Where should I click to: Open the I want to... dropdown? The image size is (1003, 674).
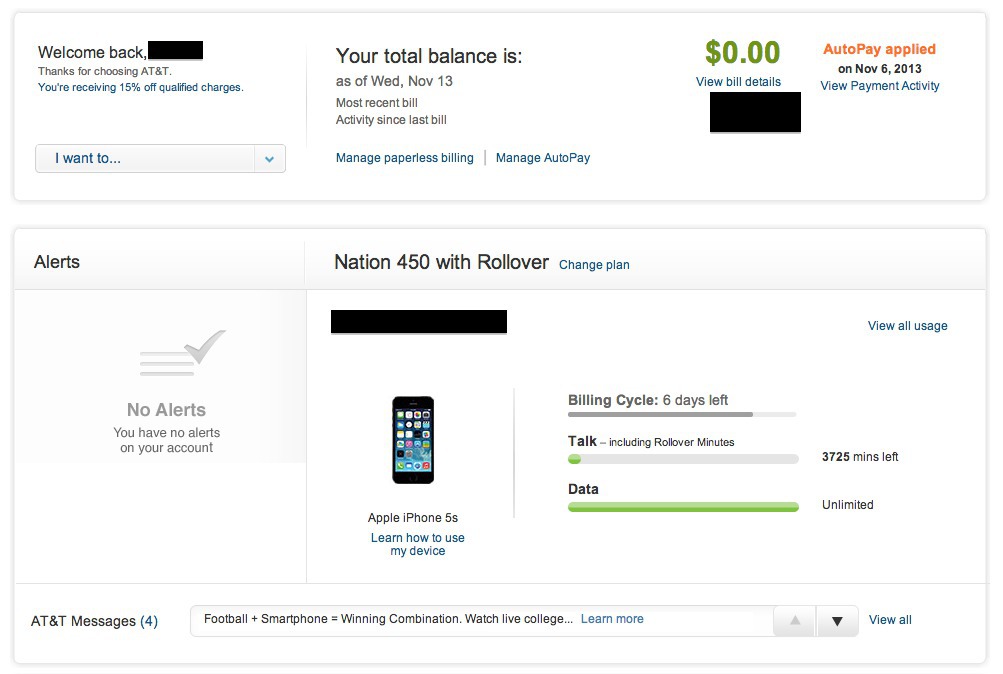point(160,159)
